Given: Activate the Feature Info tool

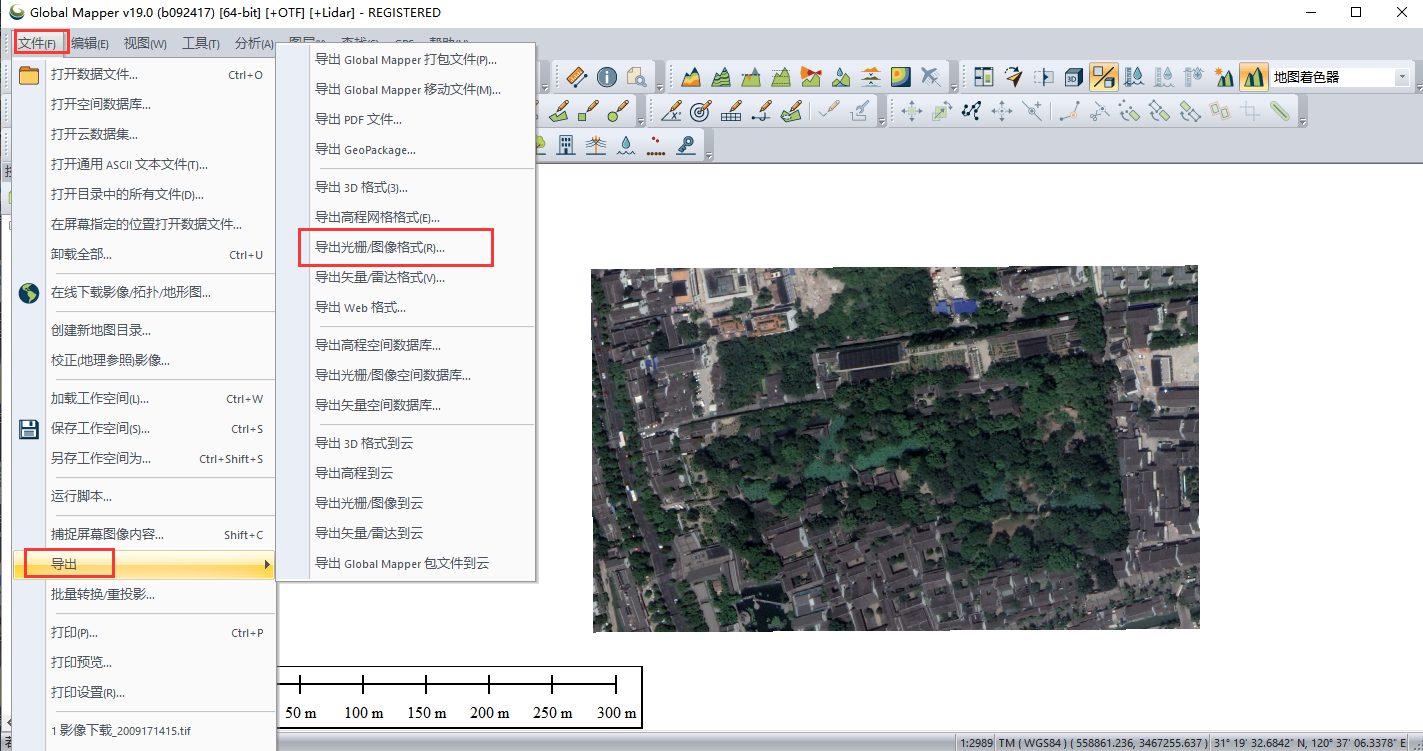Looking at the screenshot, I should (607, 77).
